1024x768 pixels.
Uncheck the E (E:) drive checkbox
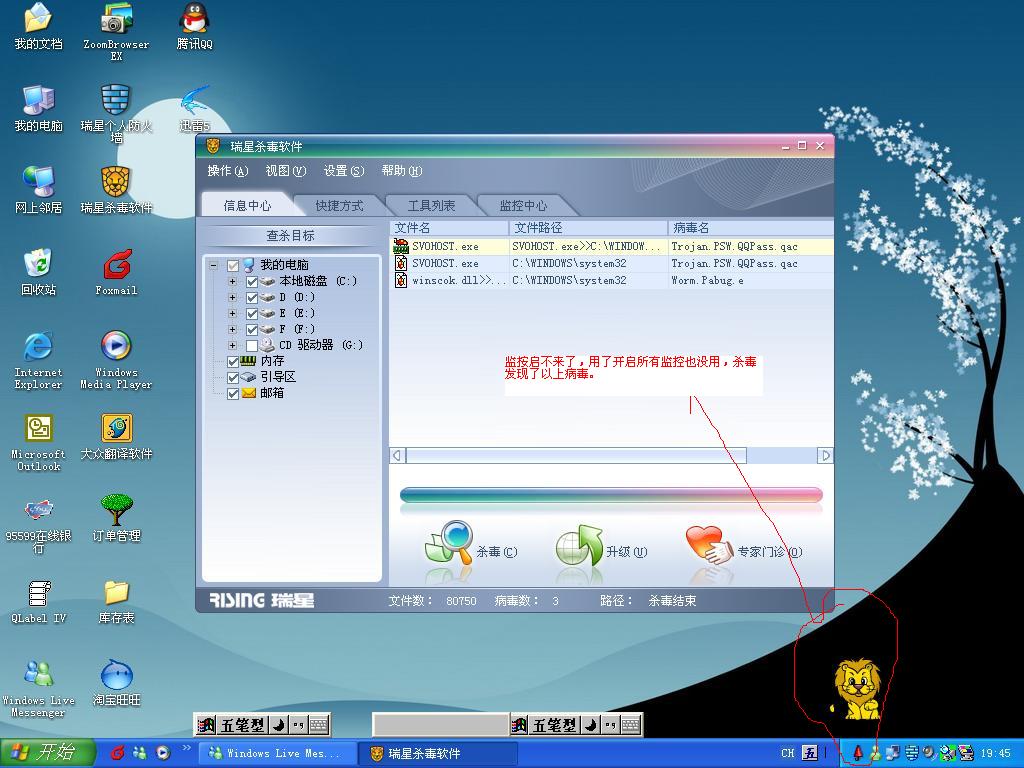coord(252,313)
